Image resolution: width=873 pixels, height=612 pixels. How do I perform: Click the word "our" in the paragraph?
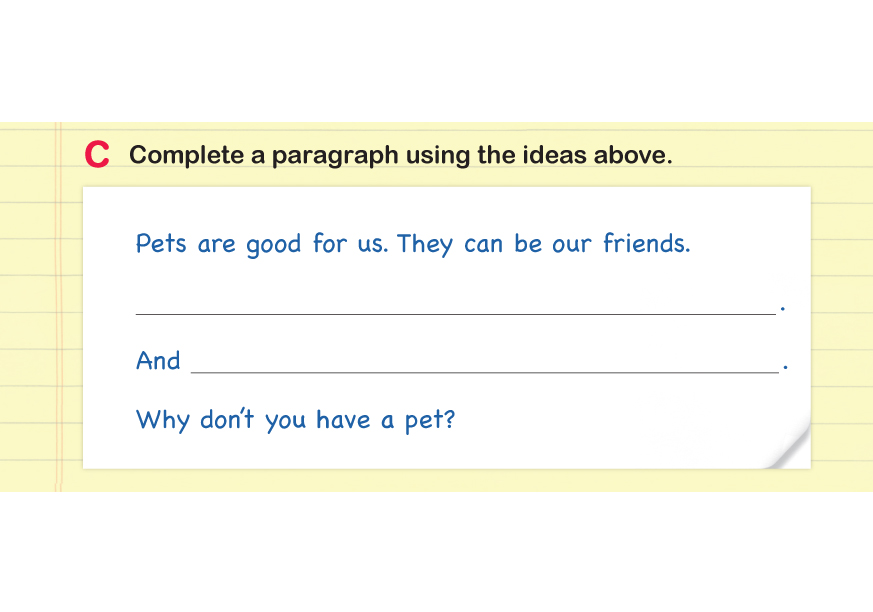(572, 245)
